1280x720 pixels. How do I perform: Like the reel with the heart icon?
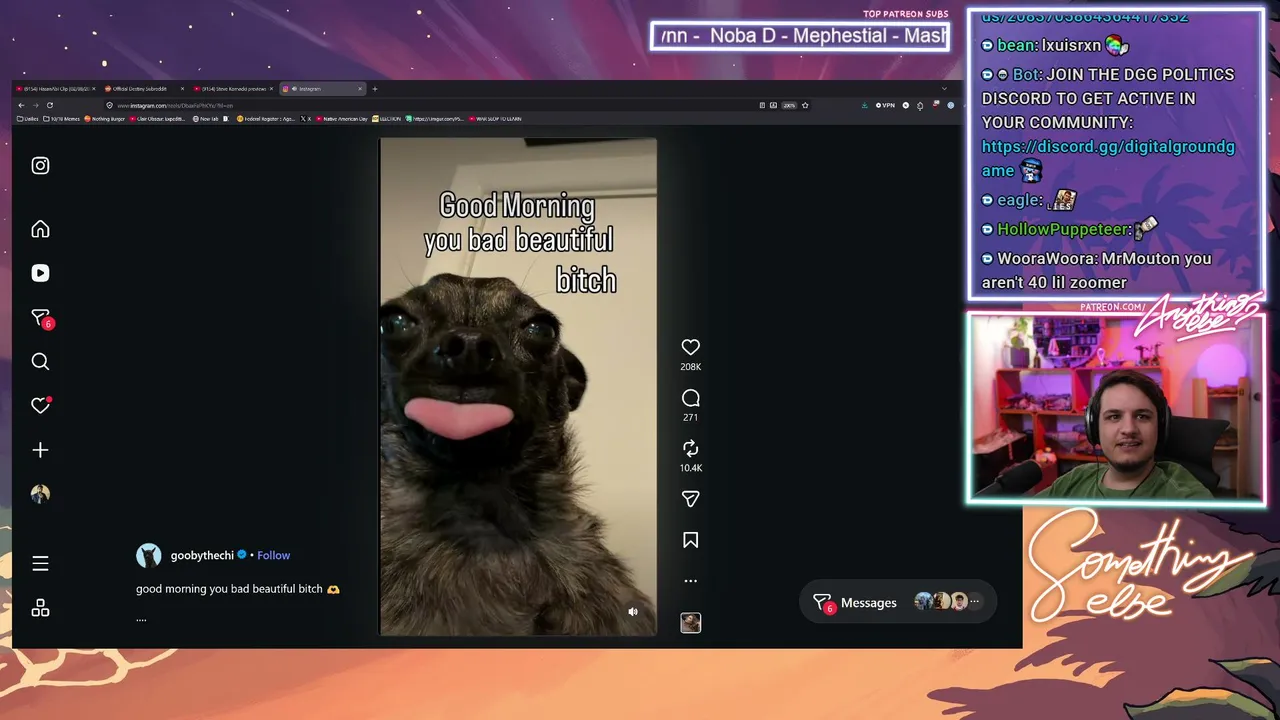[690, 347]
